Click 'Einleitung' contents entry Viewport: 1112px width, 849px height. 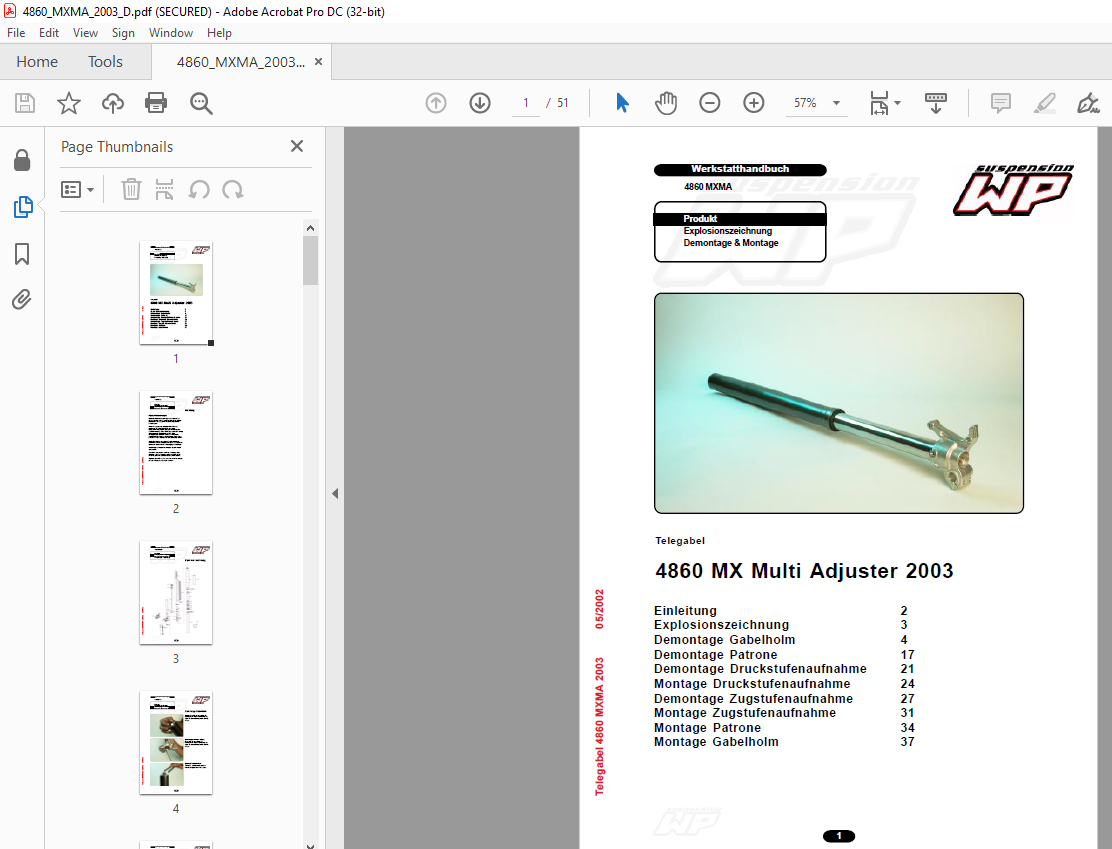pos(685,611)
